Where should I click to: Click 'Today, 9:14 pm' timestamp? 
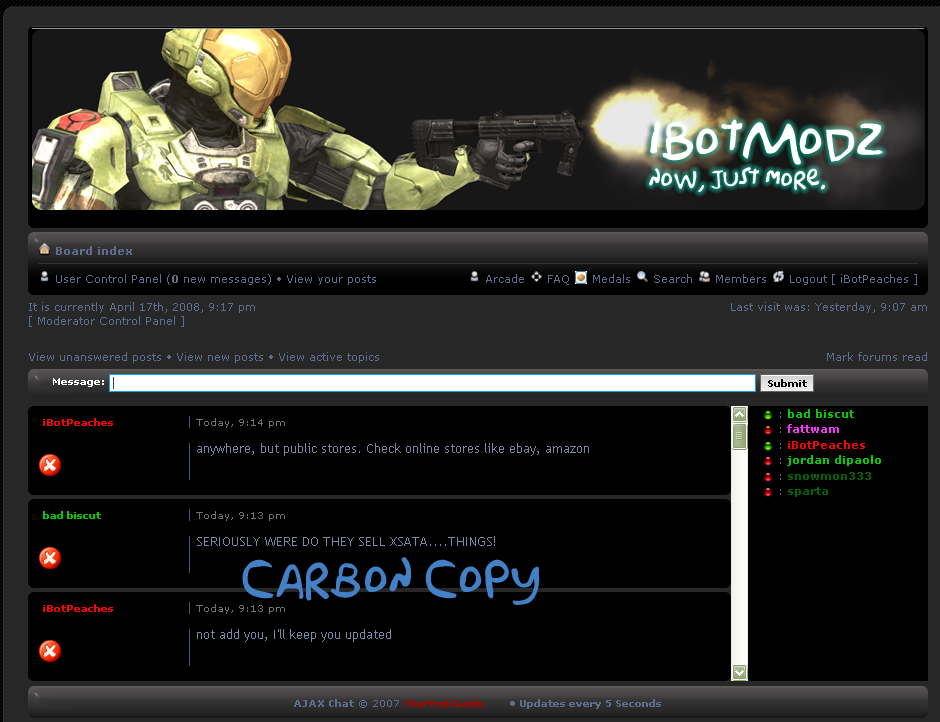click(x=240, y=423)
